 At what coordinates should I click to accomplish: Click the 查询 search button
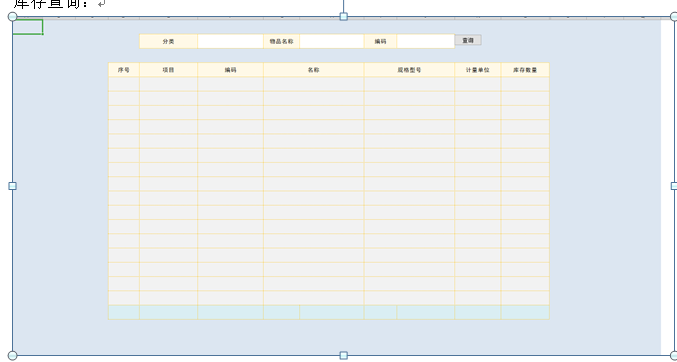tap(468, 40)
